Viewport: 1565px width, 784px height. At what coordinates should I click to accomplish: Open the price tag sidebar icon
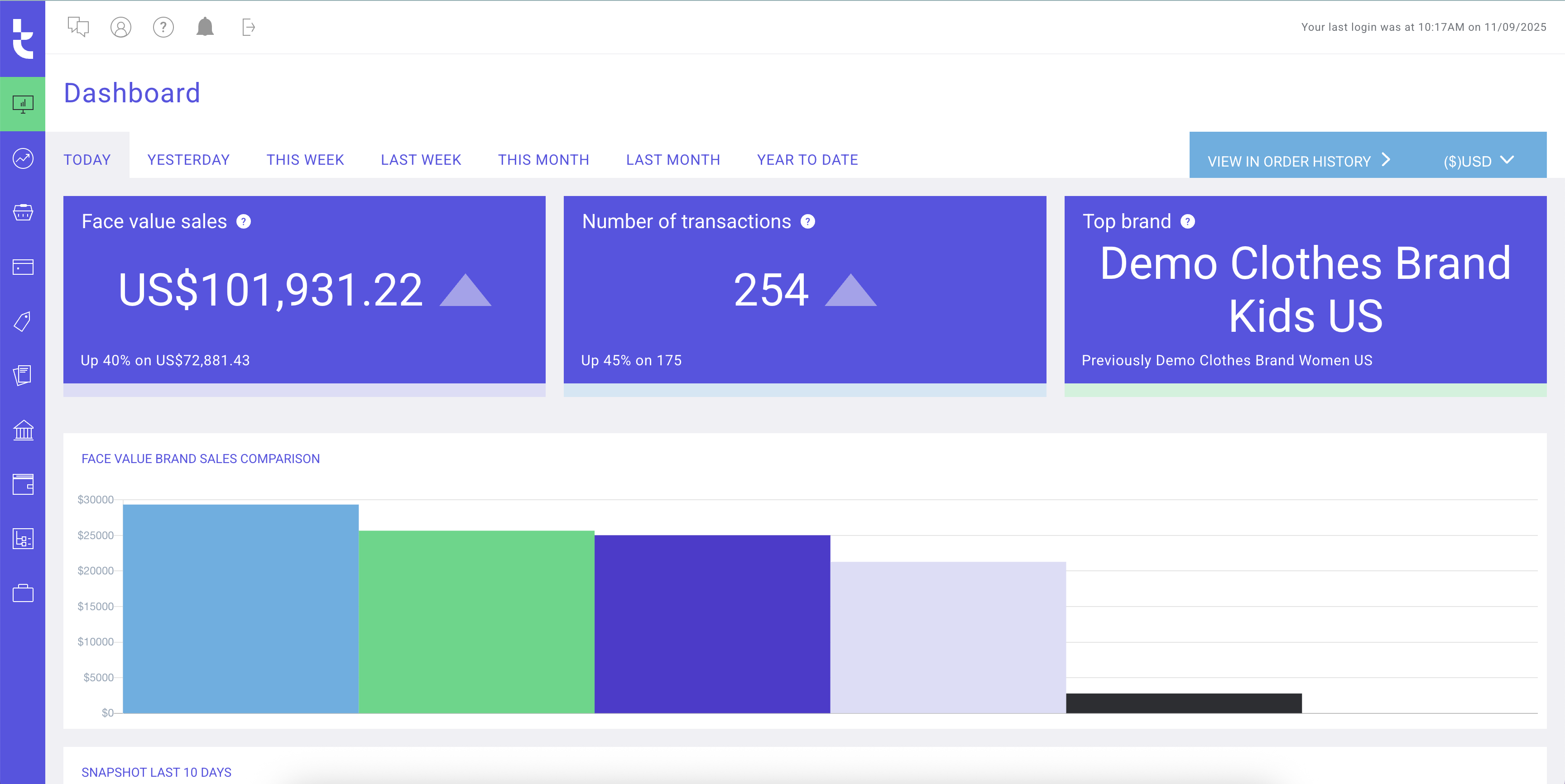pyautogui.click(x=23, y=321)
